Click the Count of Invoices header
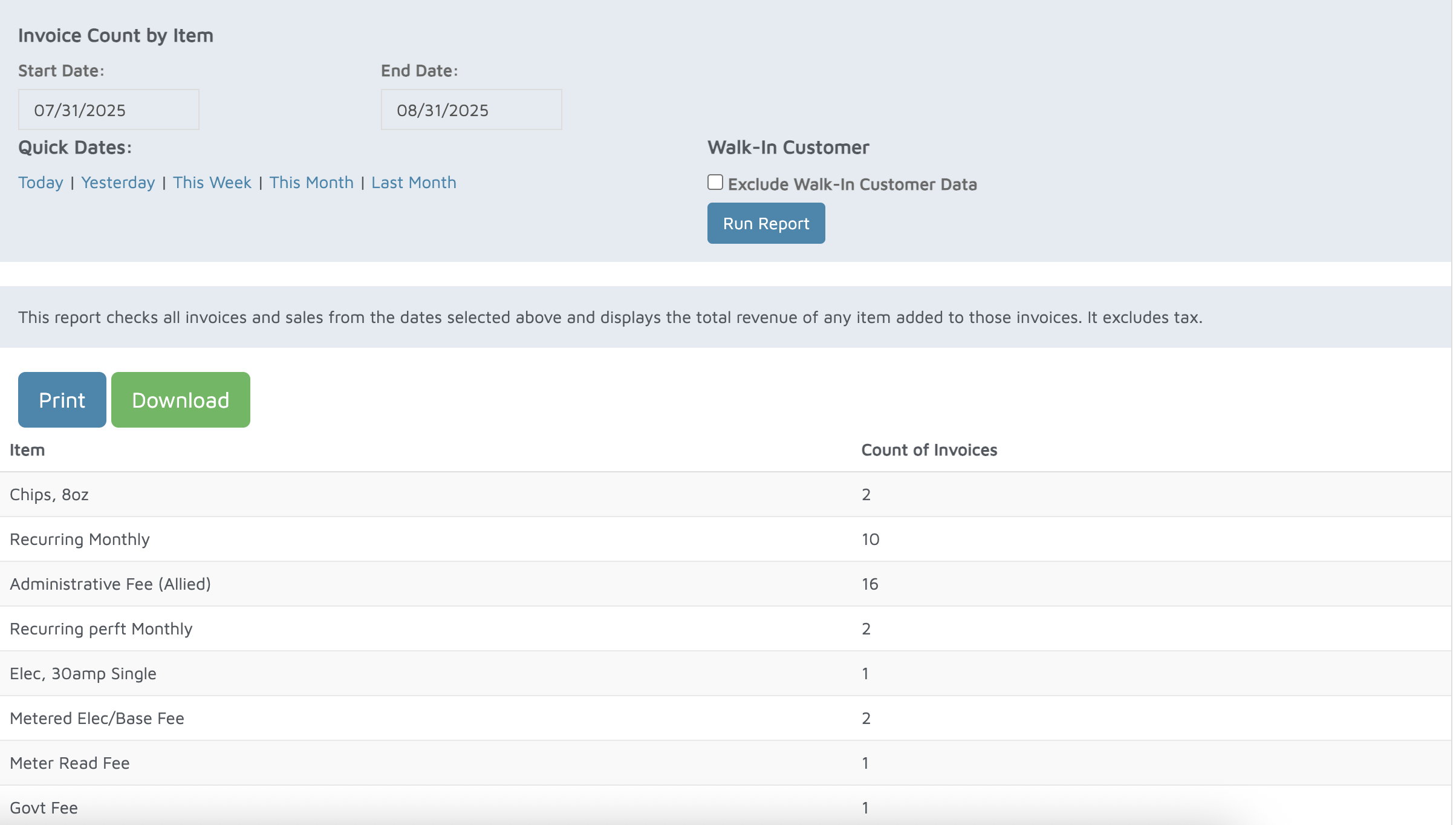Viewport: 1456px width, 825px height. (x=929, y=450)
